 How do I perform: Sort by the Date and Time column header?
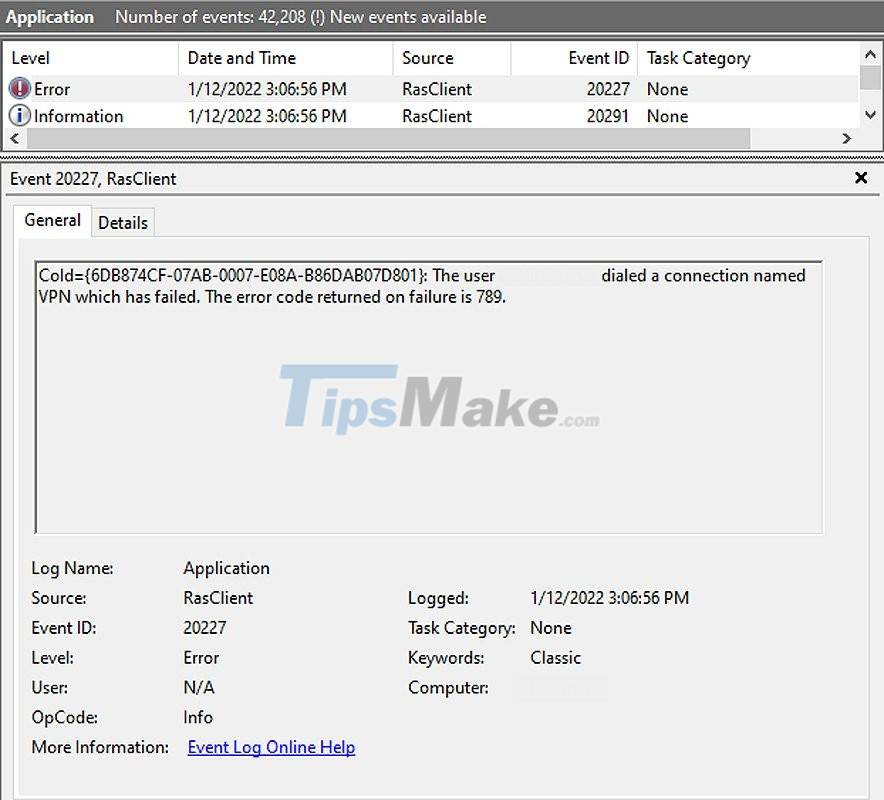click(286, 58)
